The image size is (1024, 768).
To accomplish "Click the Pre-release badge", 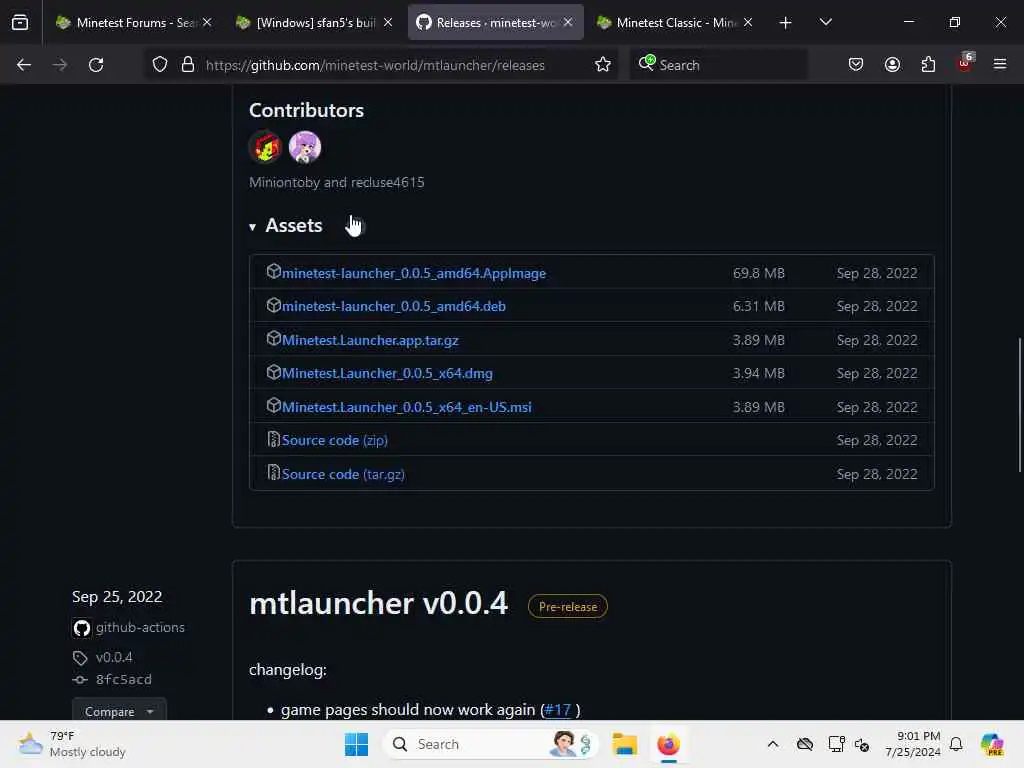I will 568,607.
